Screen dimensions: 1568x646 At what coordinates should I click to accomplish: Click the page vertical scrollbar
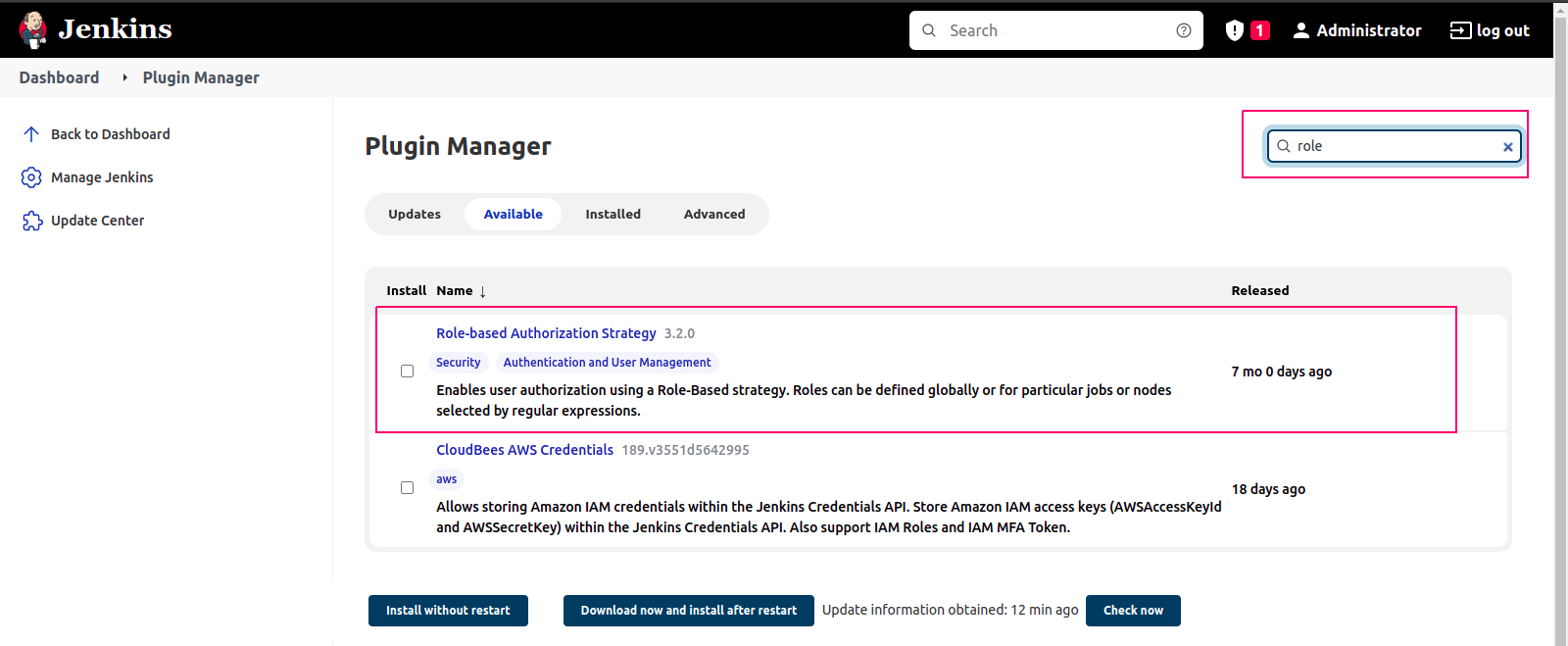tap(1560, 323)
